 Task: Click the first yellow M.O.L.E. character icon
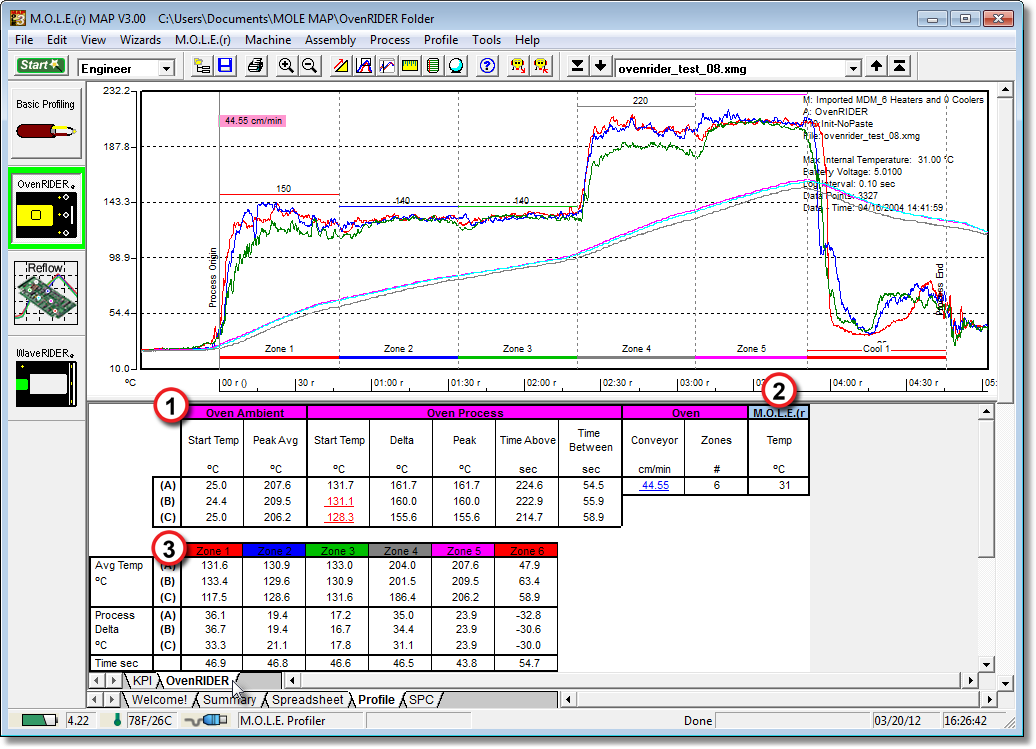click(x=518, y=66)
